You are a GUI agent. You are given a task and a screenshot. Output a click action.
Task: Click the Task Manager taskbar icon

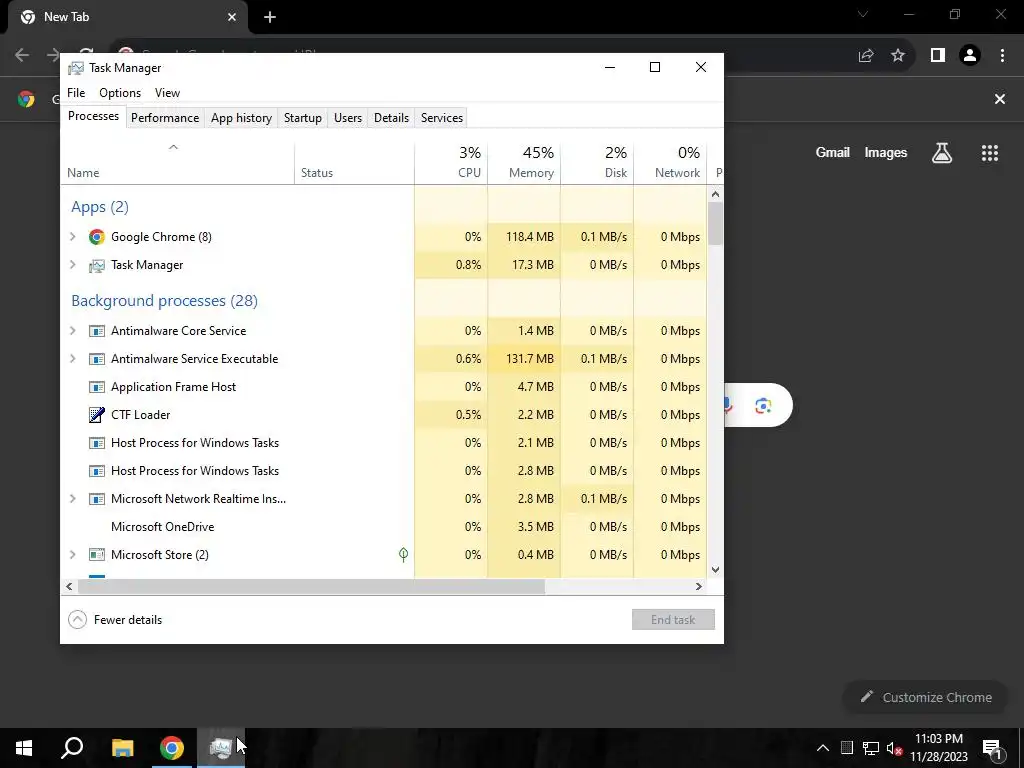click(221, 748)
